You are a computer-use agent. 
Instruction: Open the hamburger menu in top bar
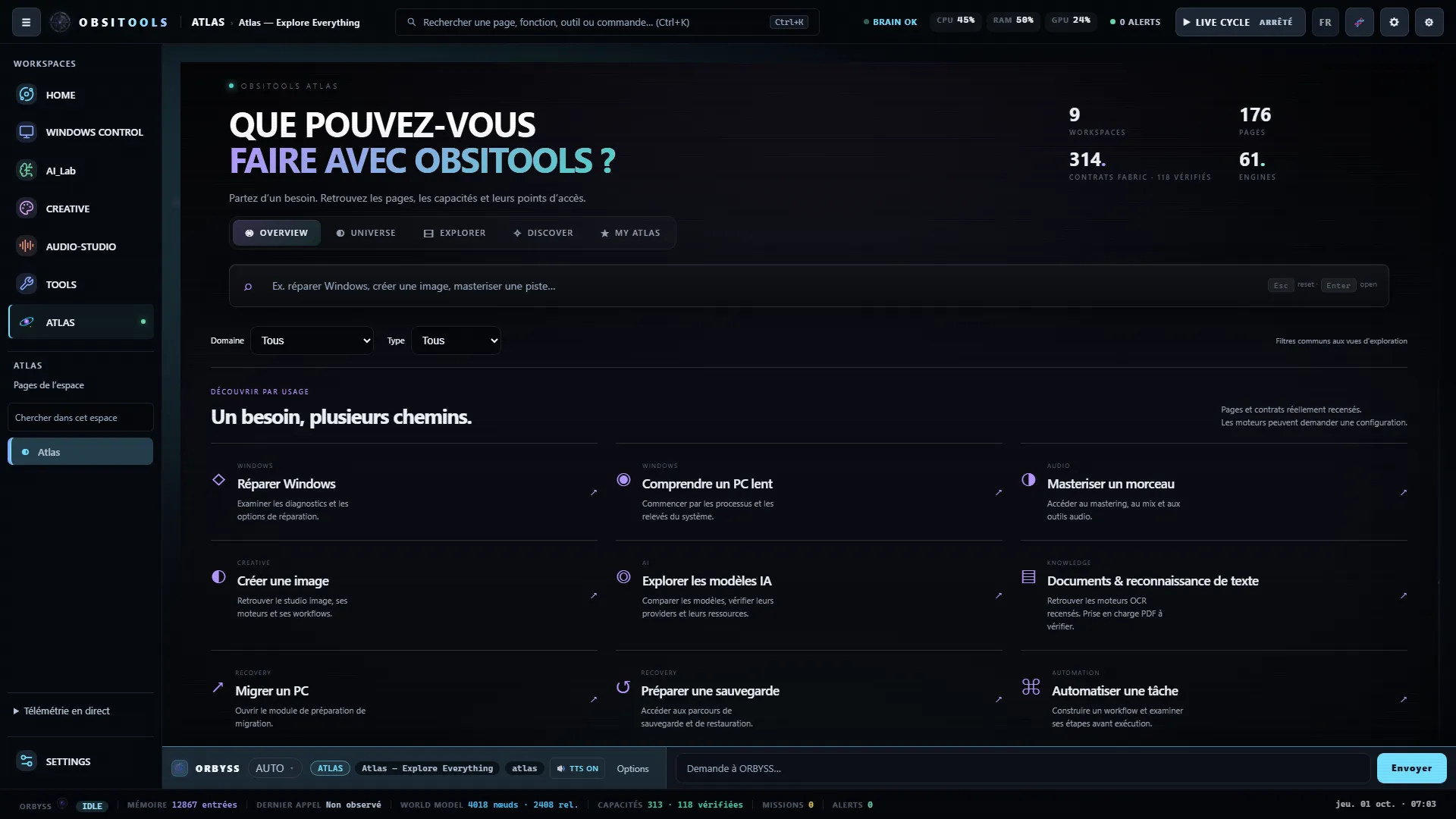point(26,22)
